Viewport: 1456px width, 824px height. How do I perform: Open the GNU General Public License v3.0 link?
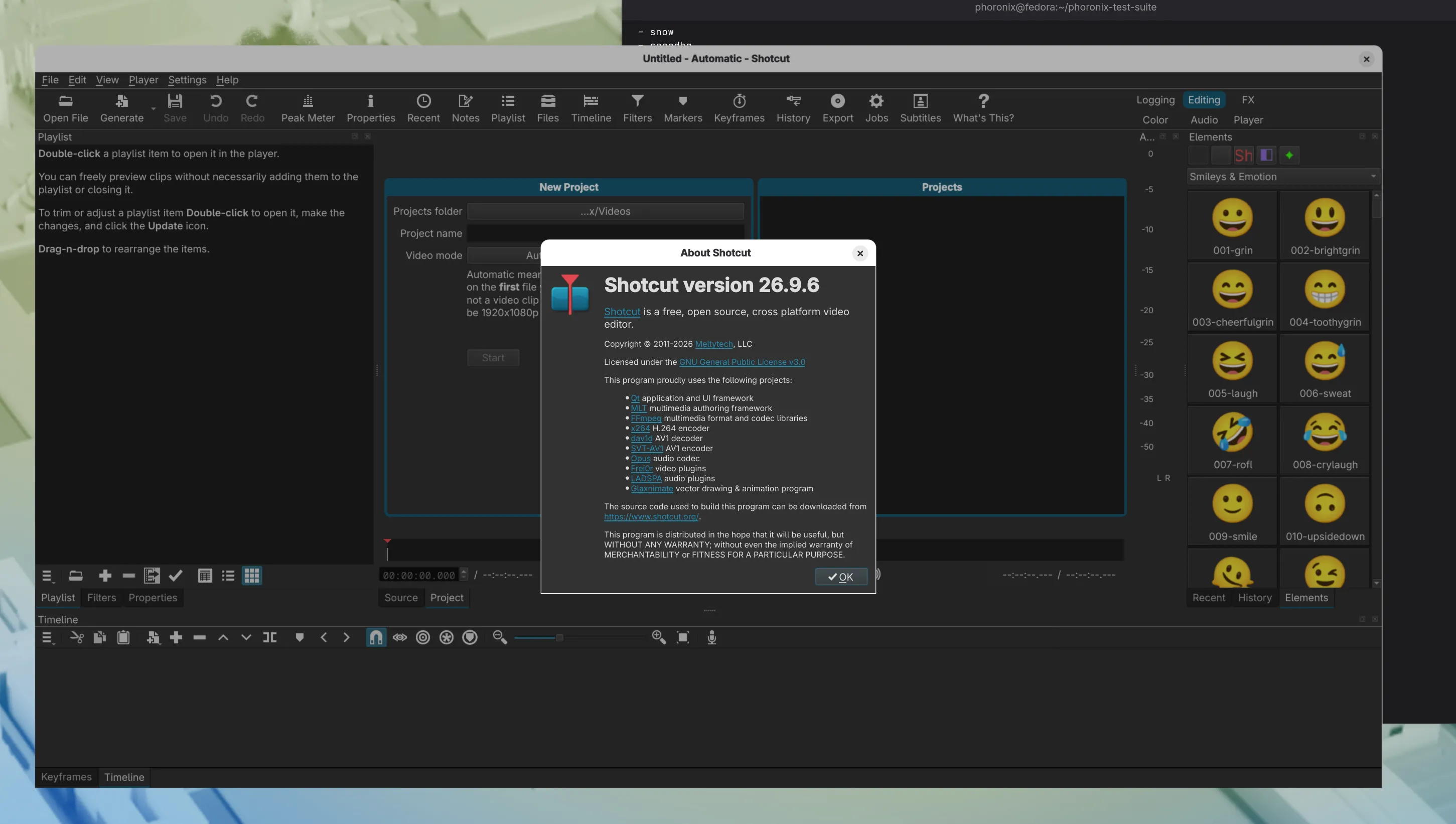click(742, 362)
